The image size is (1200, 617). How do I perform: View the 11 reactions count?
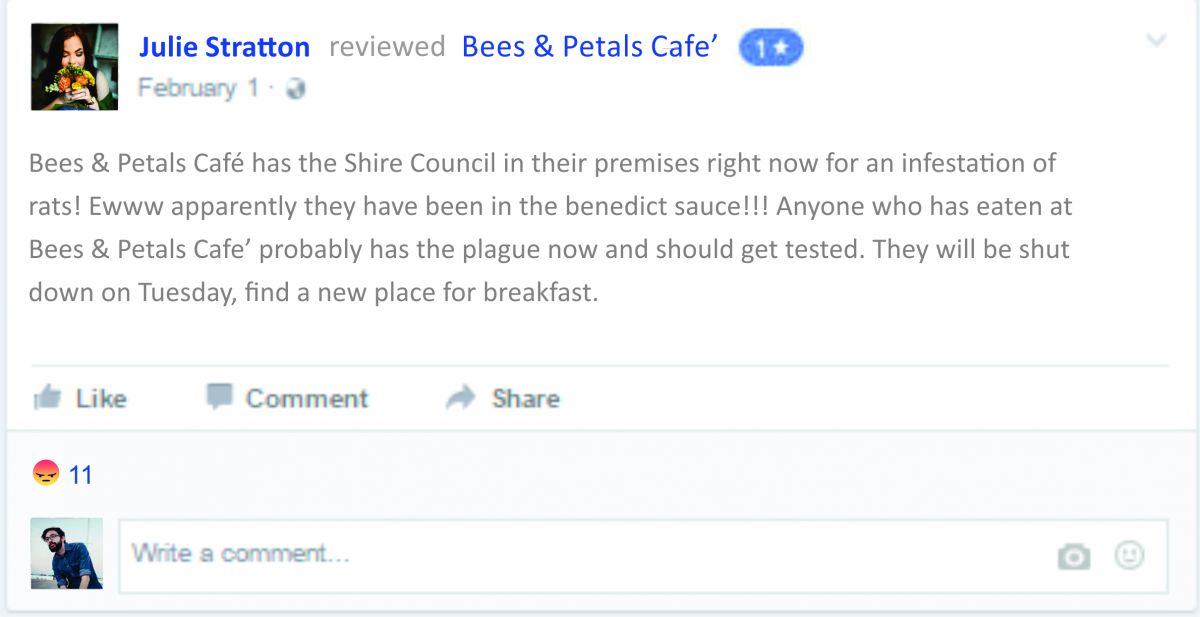tap(81, 475)
